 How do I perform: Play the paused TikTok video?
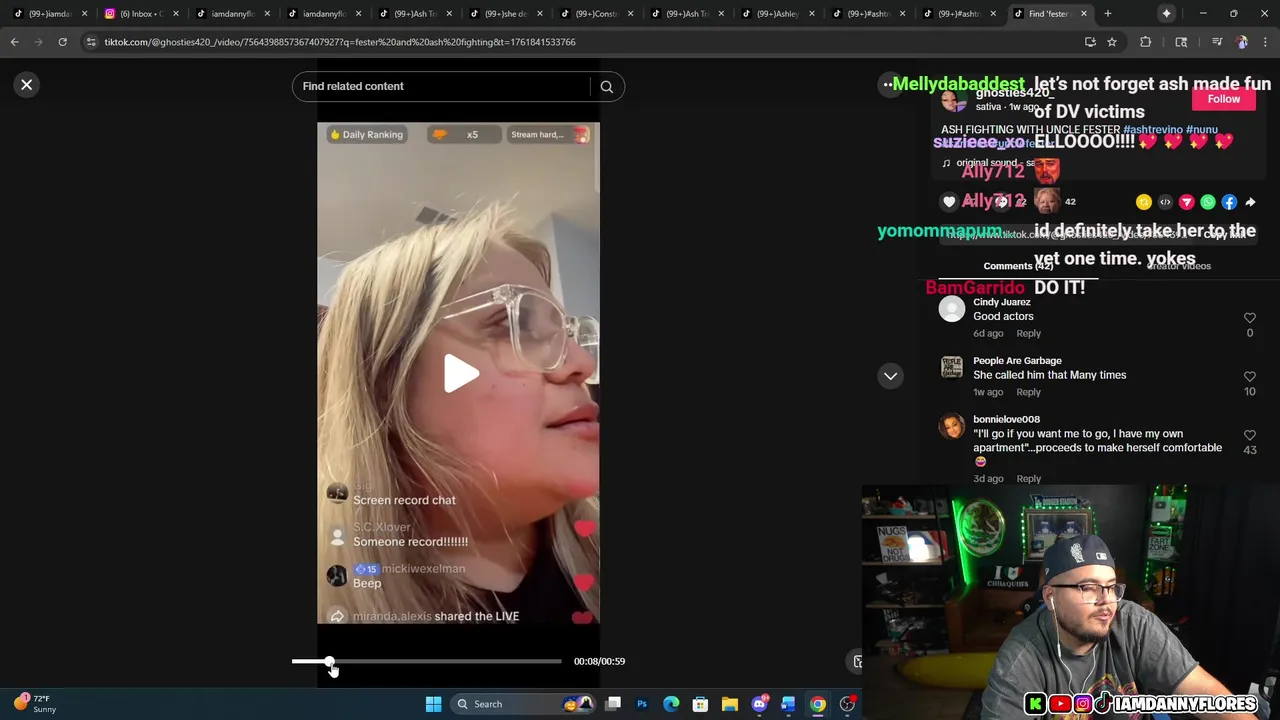[x=459, y=374]
